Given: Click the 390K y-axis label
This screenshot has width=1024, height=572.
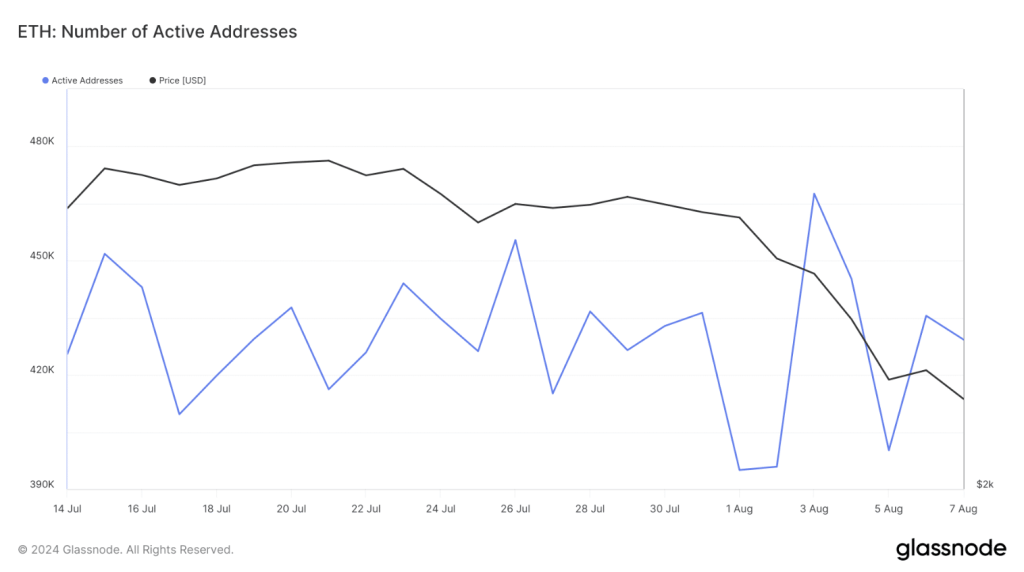Looking at the screenshot, I should 42,485.
